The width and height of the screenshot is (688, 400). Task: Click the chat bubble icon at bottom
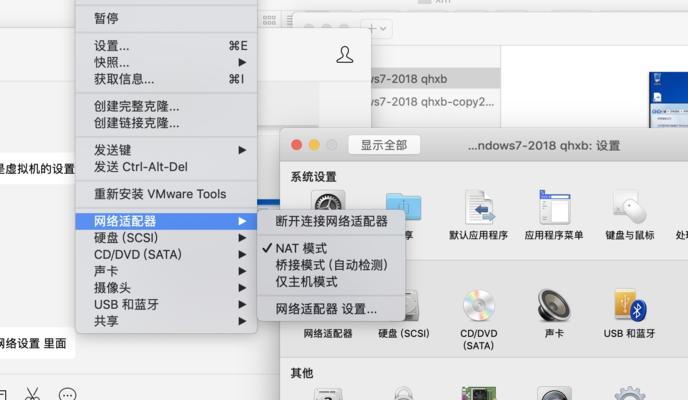(x=68, y=394)
